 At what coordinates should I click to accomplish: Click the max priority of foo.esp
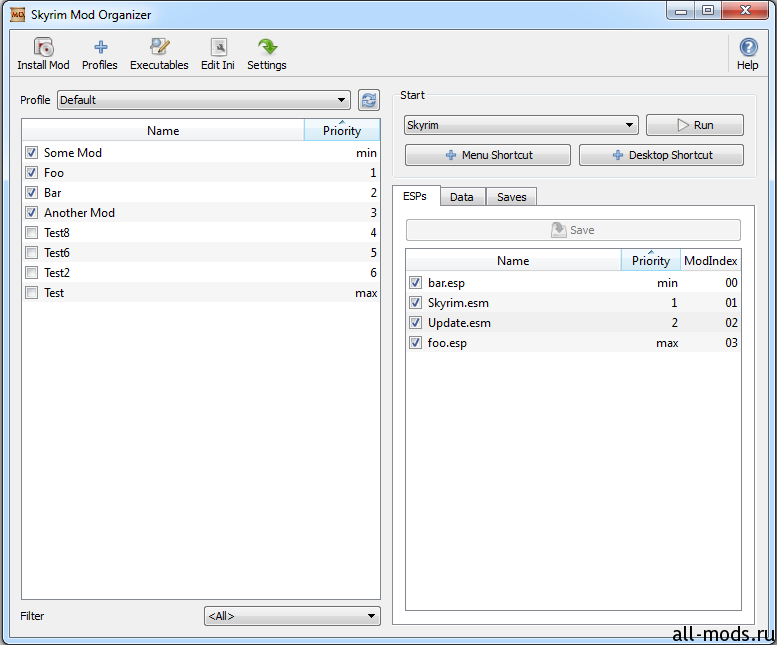[x=667, y=343]
